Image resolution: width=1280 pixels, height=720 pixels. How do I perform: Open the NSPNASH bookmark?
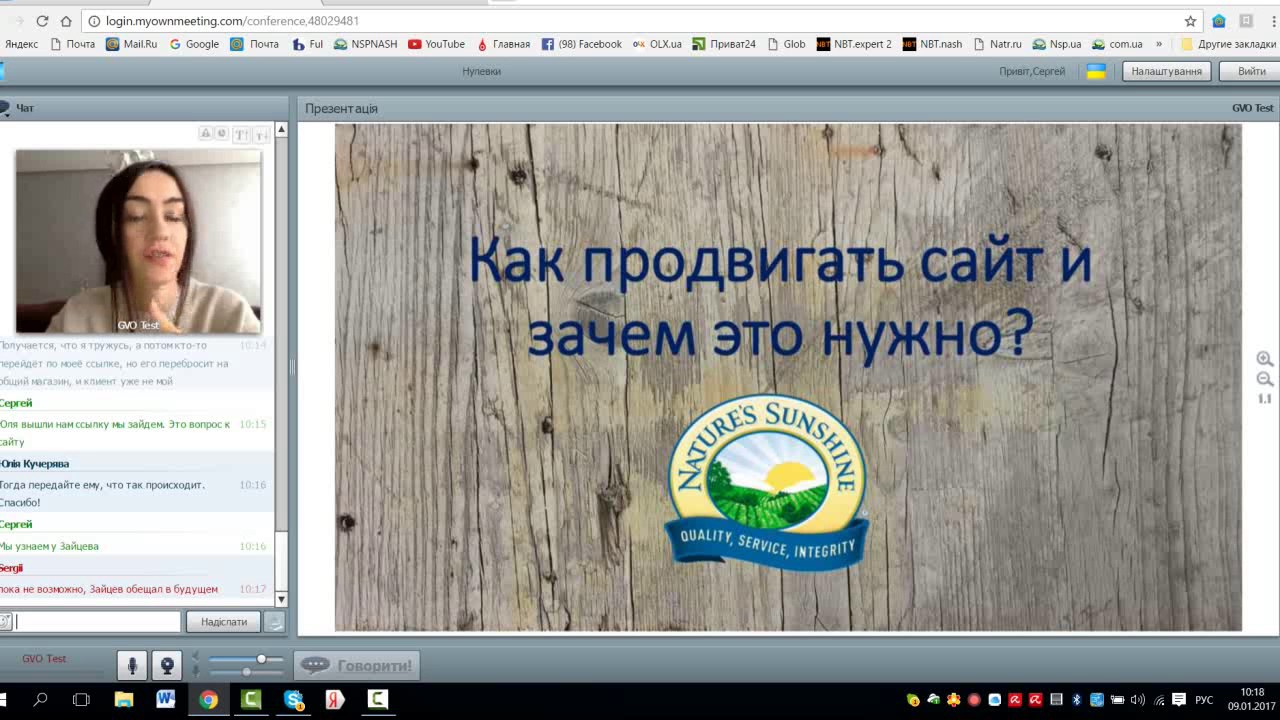365,44
